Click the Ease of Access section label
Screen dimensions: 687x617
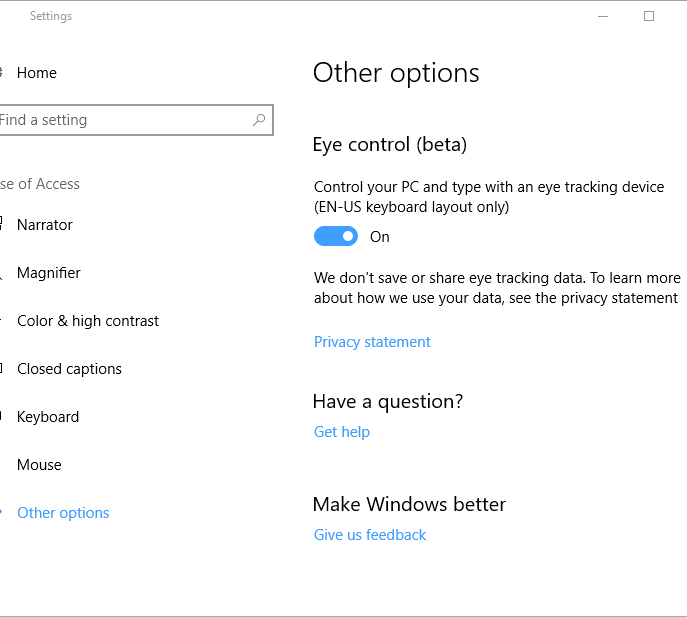(40, 184)
